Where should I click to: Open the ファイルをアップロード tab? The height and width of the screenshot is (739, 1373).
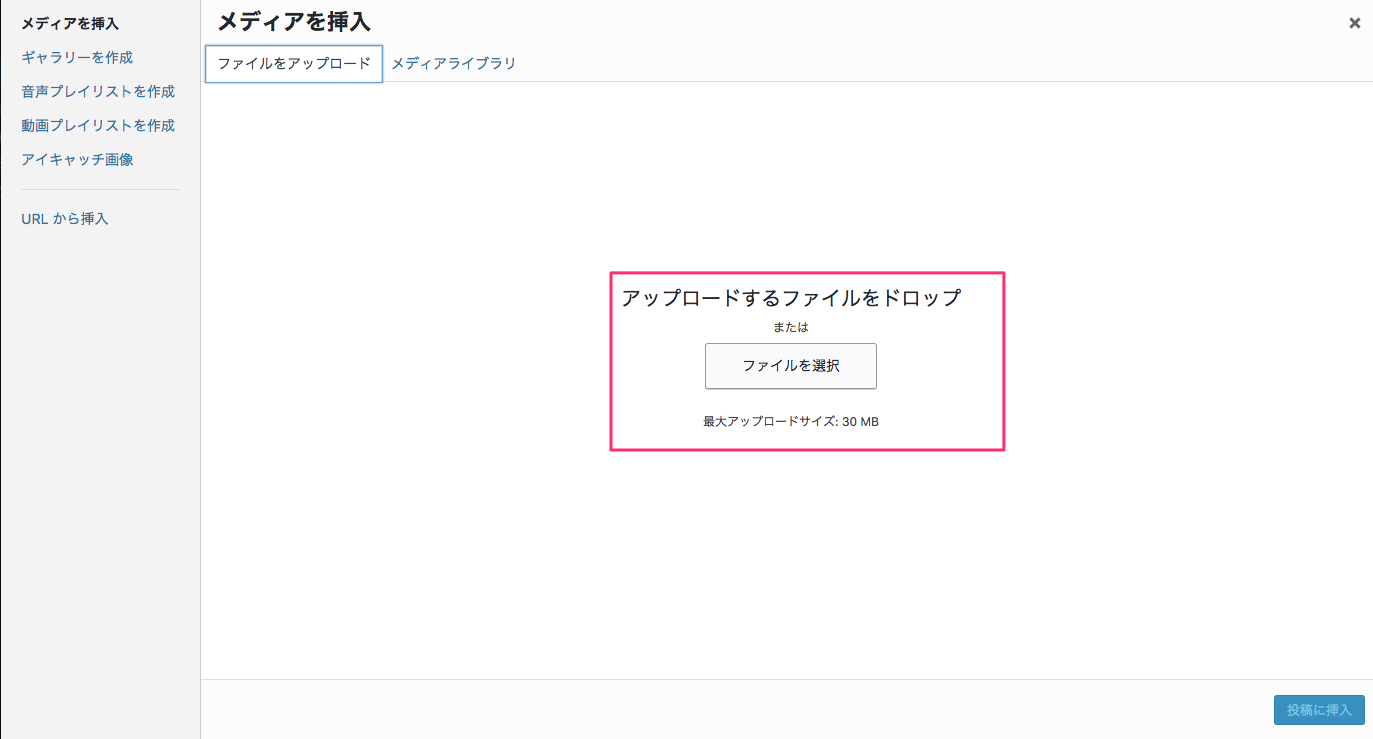(294, 63)
